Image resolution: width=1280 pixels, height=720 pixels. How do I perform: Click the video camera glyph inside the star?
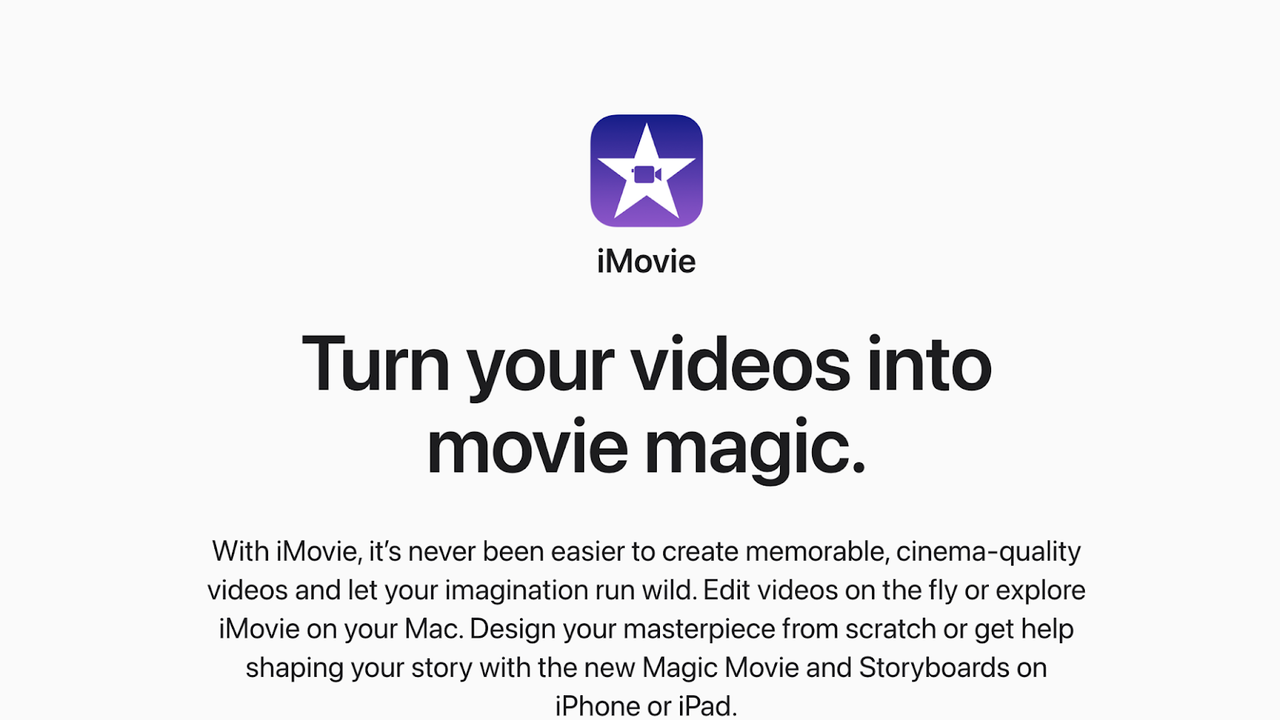point(645,174)
